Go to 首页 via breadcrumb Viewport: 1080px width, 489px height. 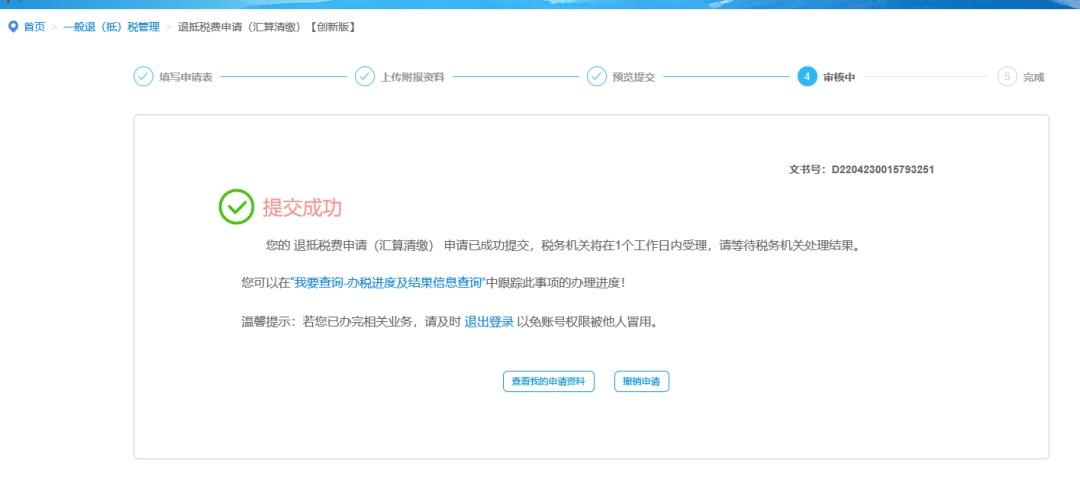pyautogui.click(x=34, y=27)
